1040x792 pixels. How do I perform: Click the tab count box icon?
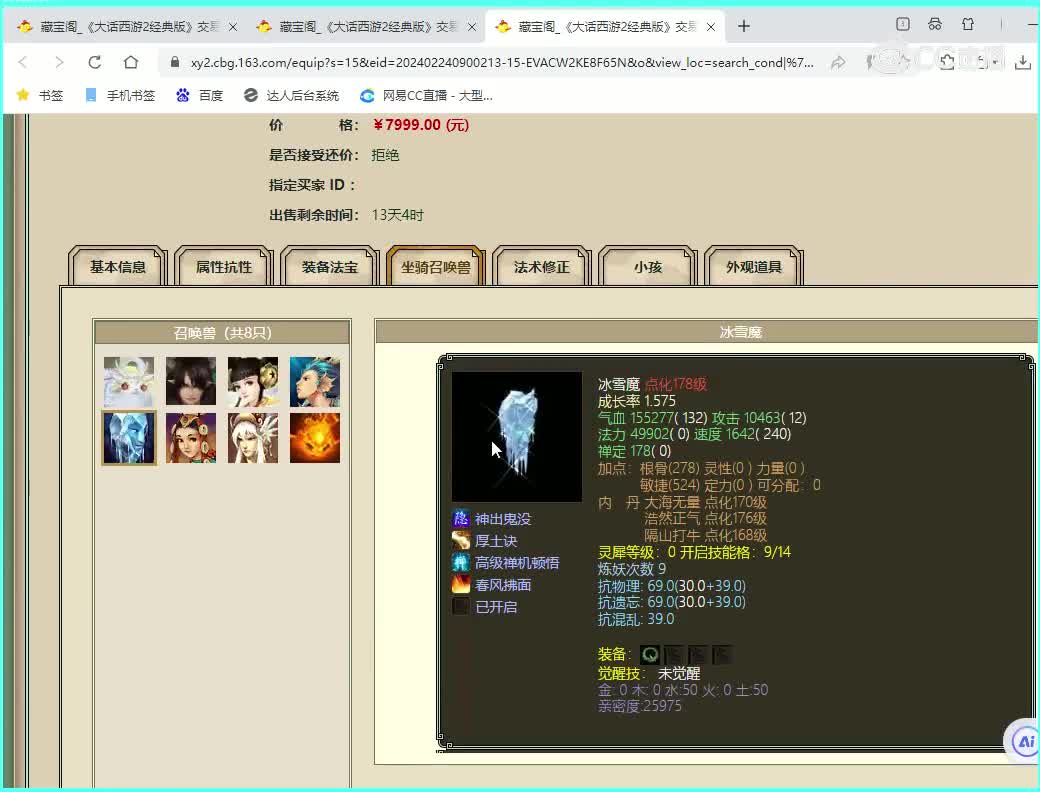pyautogui.click(x=903, y=25)
